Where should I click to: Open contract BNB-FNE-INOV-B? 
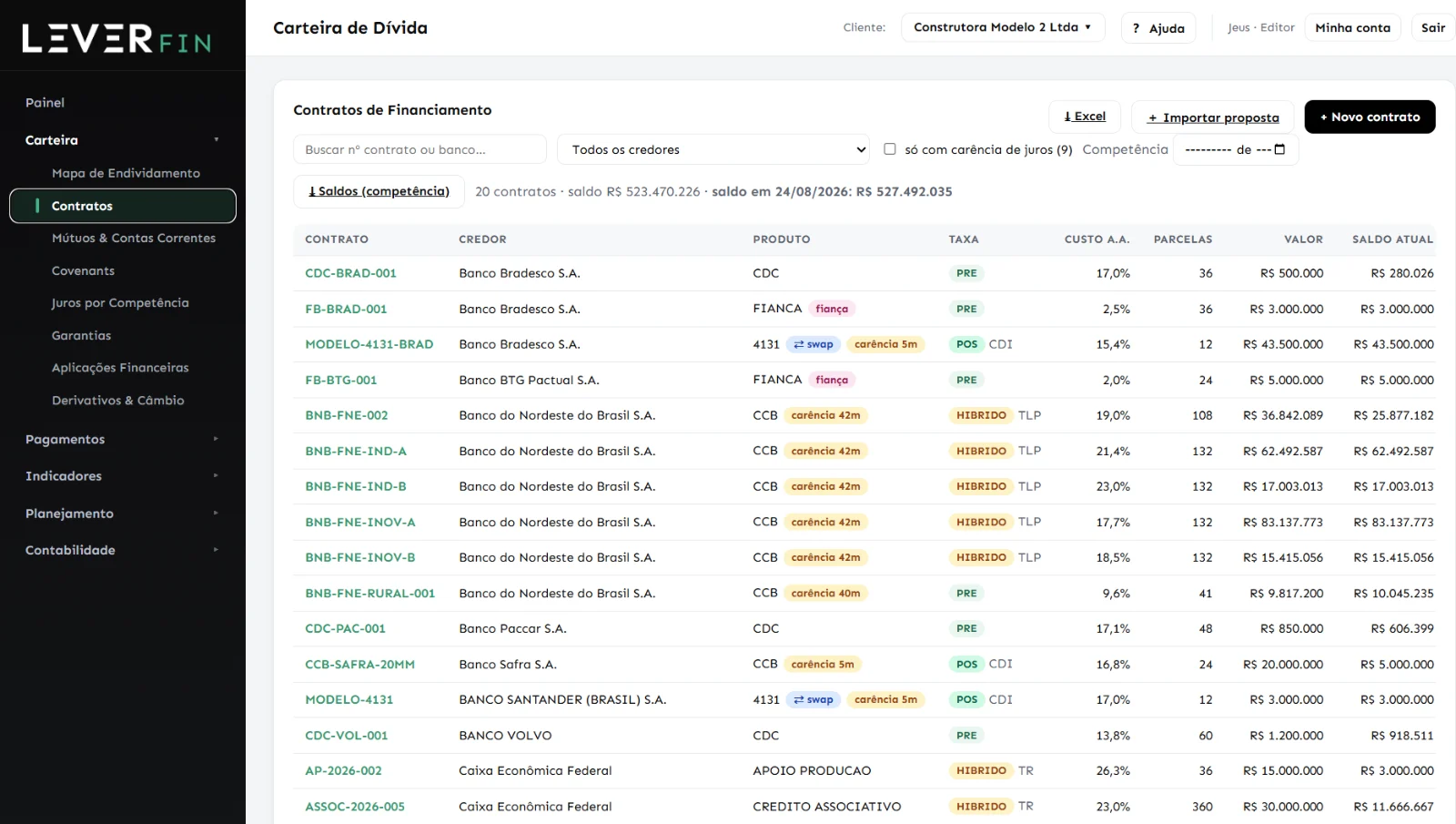(x=359, y=557)
